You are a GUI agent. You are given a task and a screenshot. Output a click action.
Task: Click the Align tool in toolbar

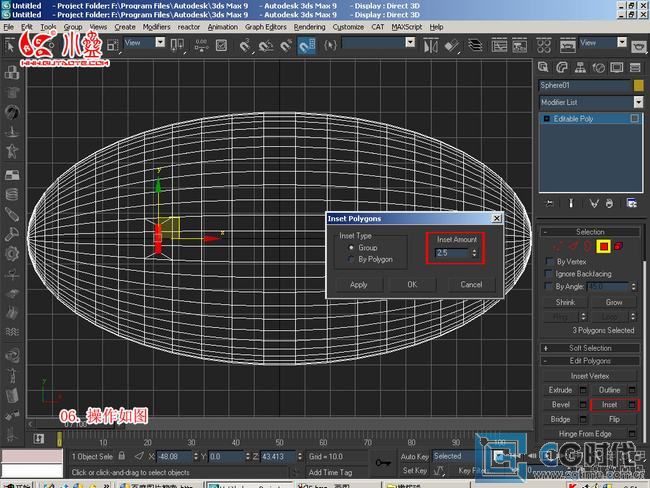pyautogui.click(x=451, y=45)
